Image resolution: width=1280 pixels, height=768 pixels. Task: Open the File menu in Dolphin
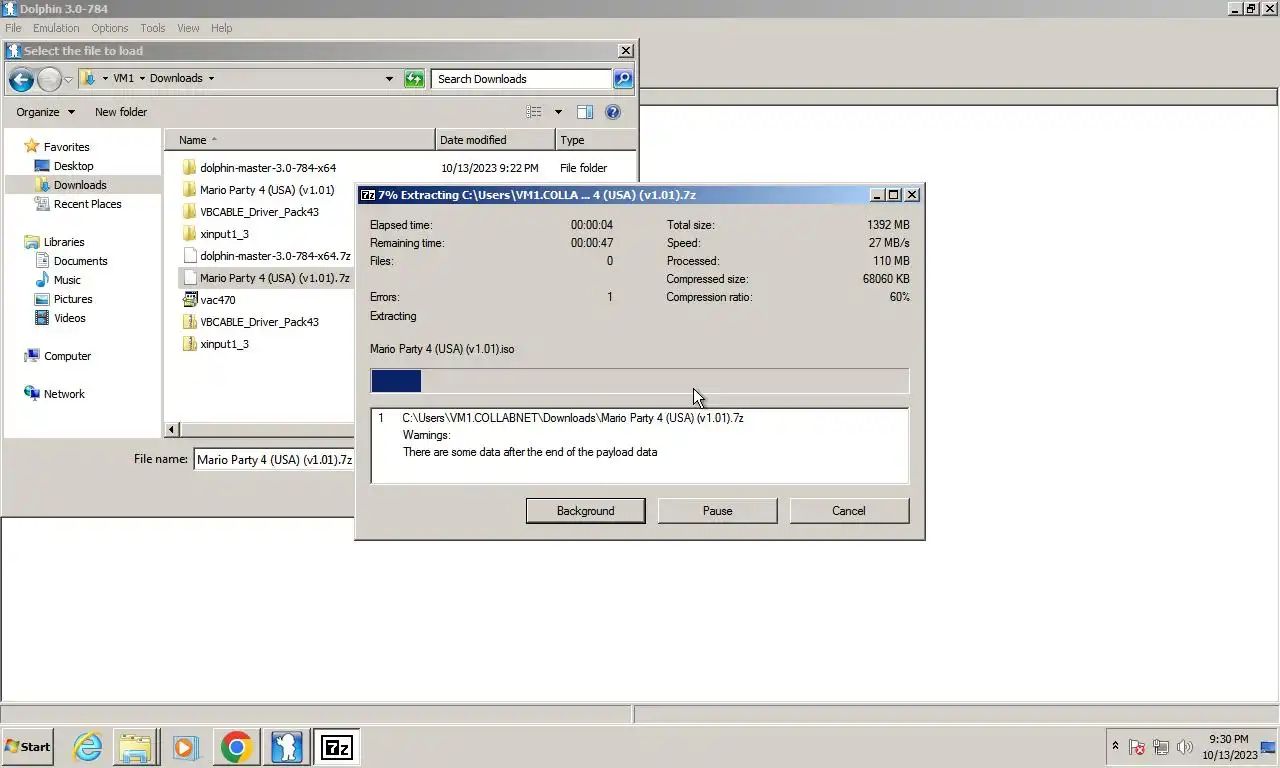tap(13, 28)
